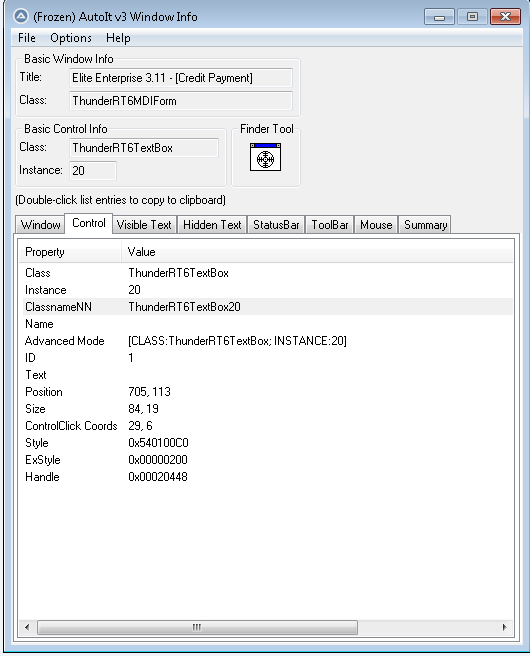This screenshot has height=656, width=530.
Task: Open the ToolBar tab
Action: pyautogui.click(x=330, y=225)
